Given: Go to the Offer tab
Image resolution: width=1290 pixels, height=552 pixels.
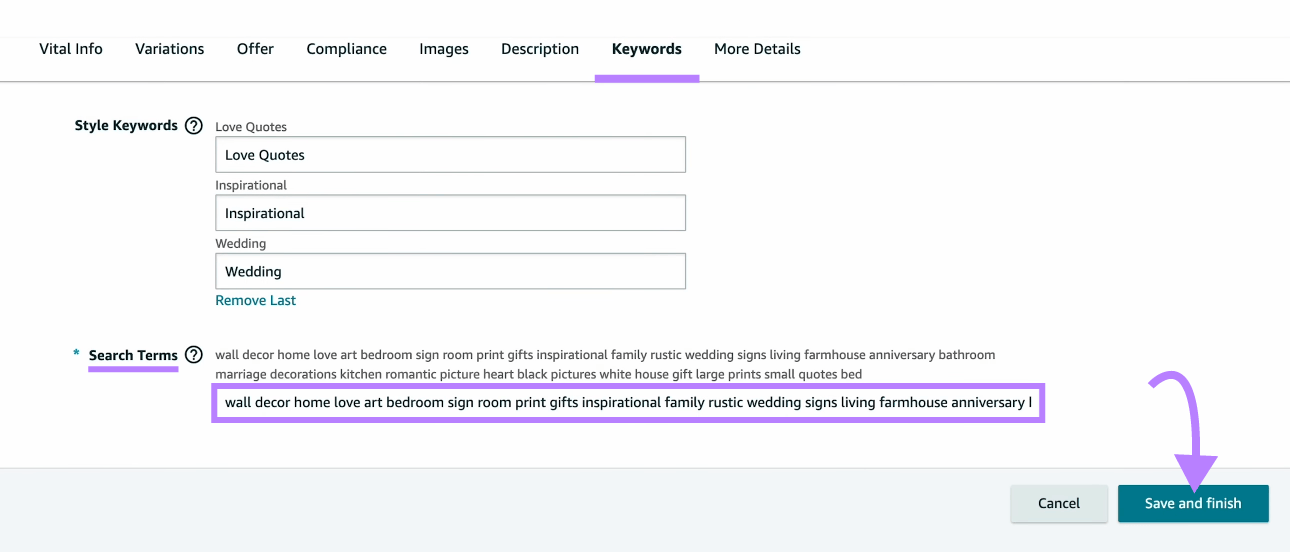Looking at the screenshot, I should (255, 49).
